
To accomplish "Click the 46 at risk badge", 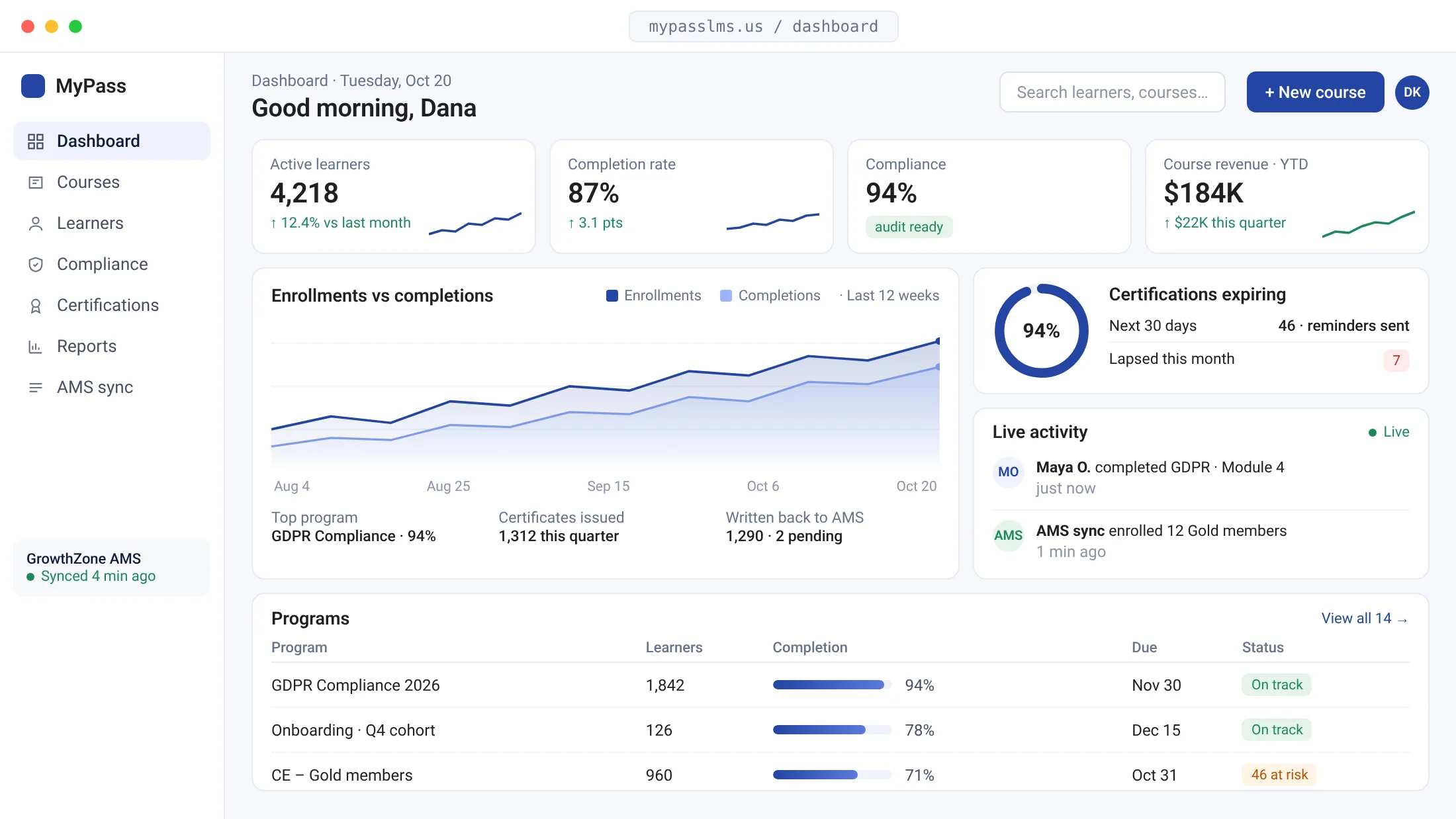I will [1279, 775].
